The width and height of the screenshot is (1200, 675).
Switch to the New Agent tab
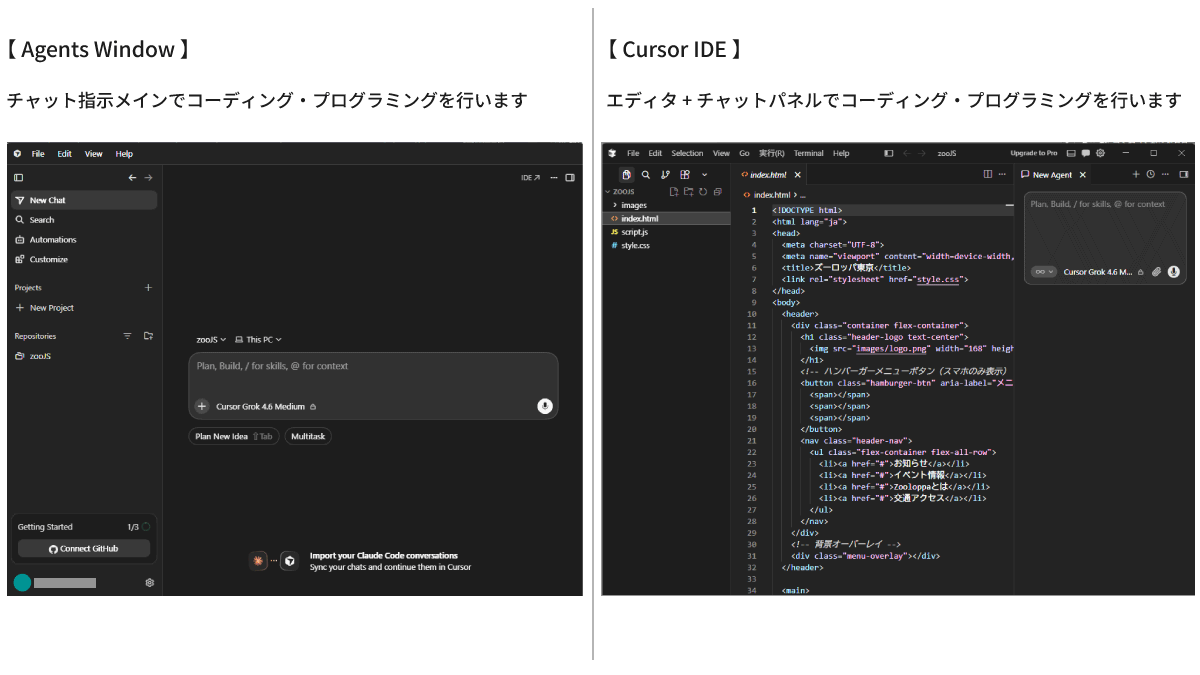[x=1052, y=174]
